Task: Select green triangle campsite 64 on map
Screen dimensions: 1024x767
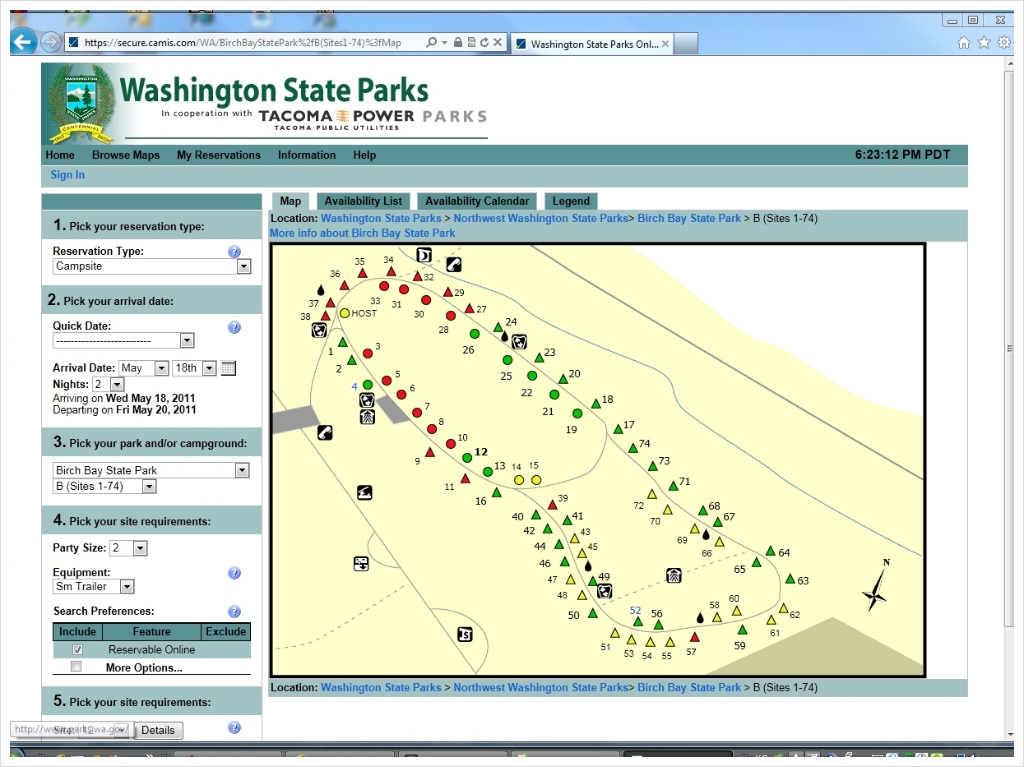Action: point(771,551)
